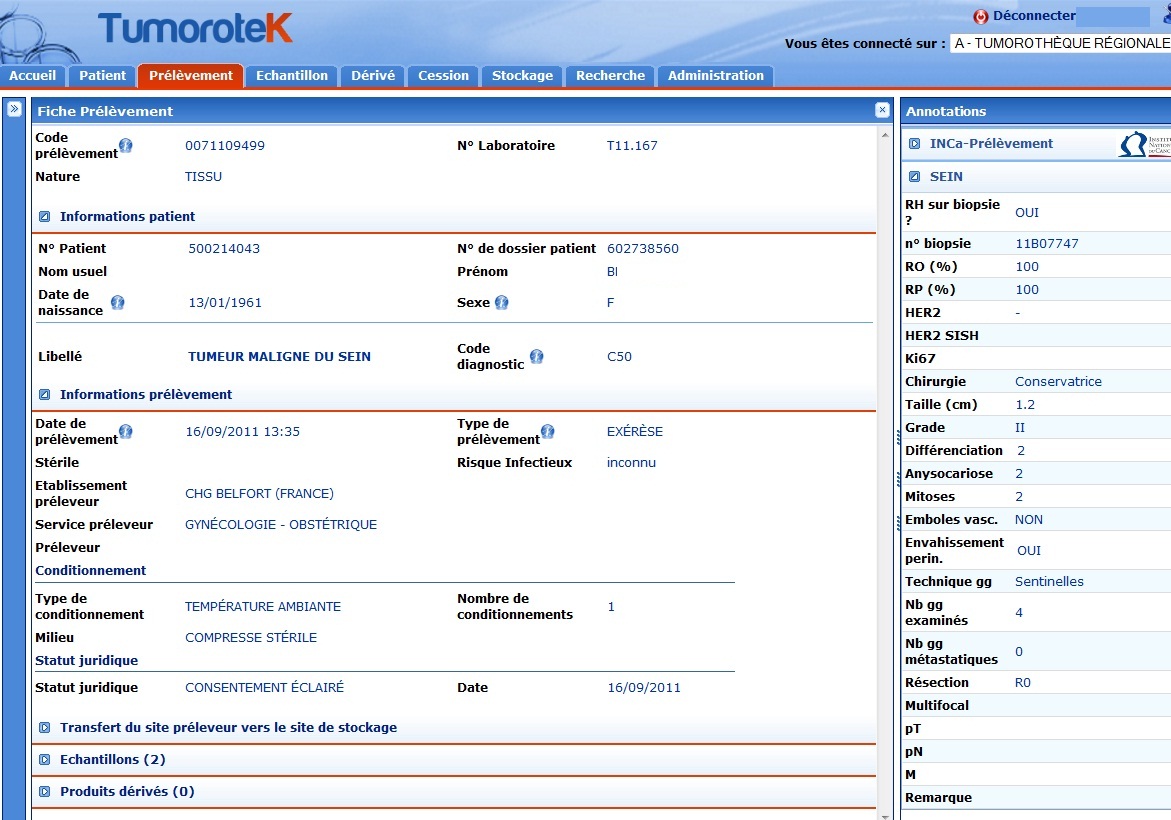This screenshot has width=1171, height=820.
Task: Expand the Echantillons (2) section
Action: pos(45,760)
